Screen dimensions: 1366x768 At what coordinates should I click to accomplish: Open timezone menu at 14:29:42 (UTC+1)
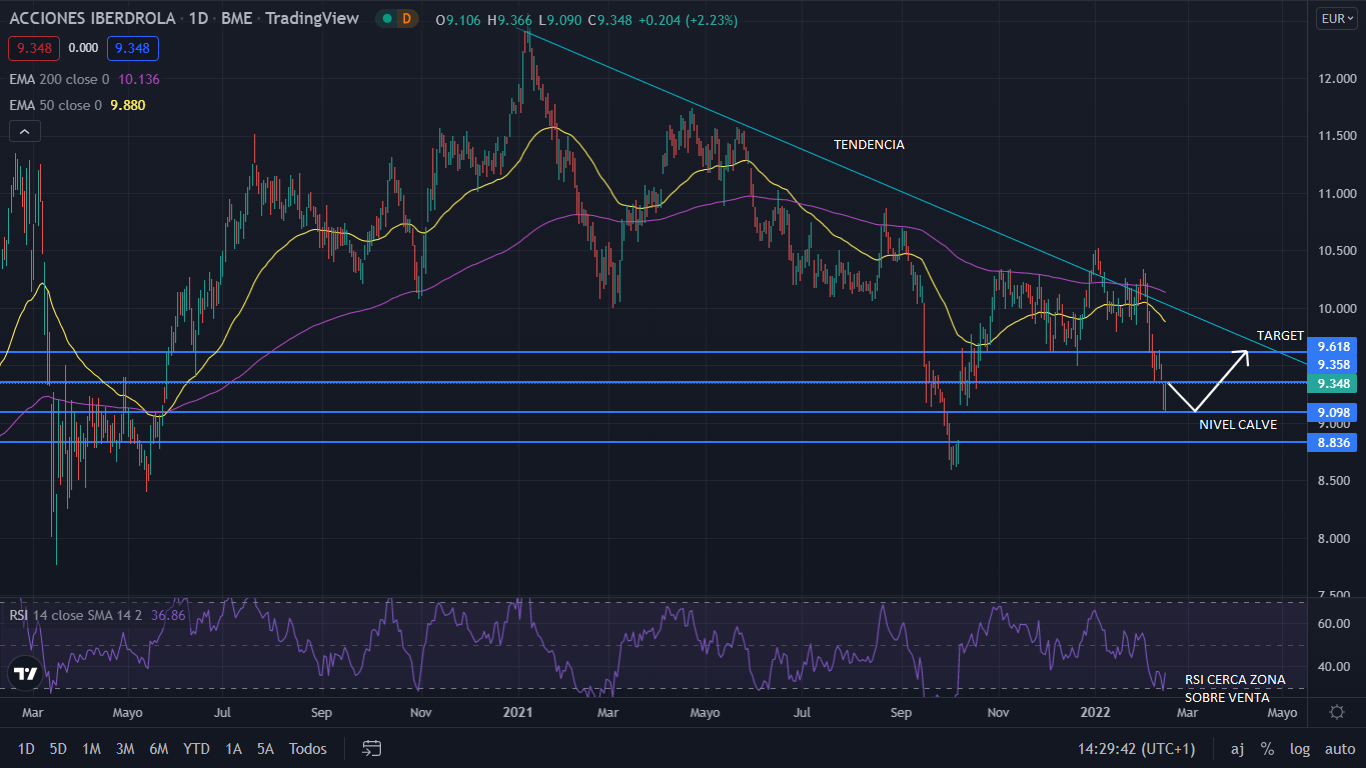click(x=1136, y=748)
